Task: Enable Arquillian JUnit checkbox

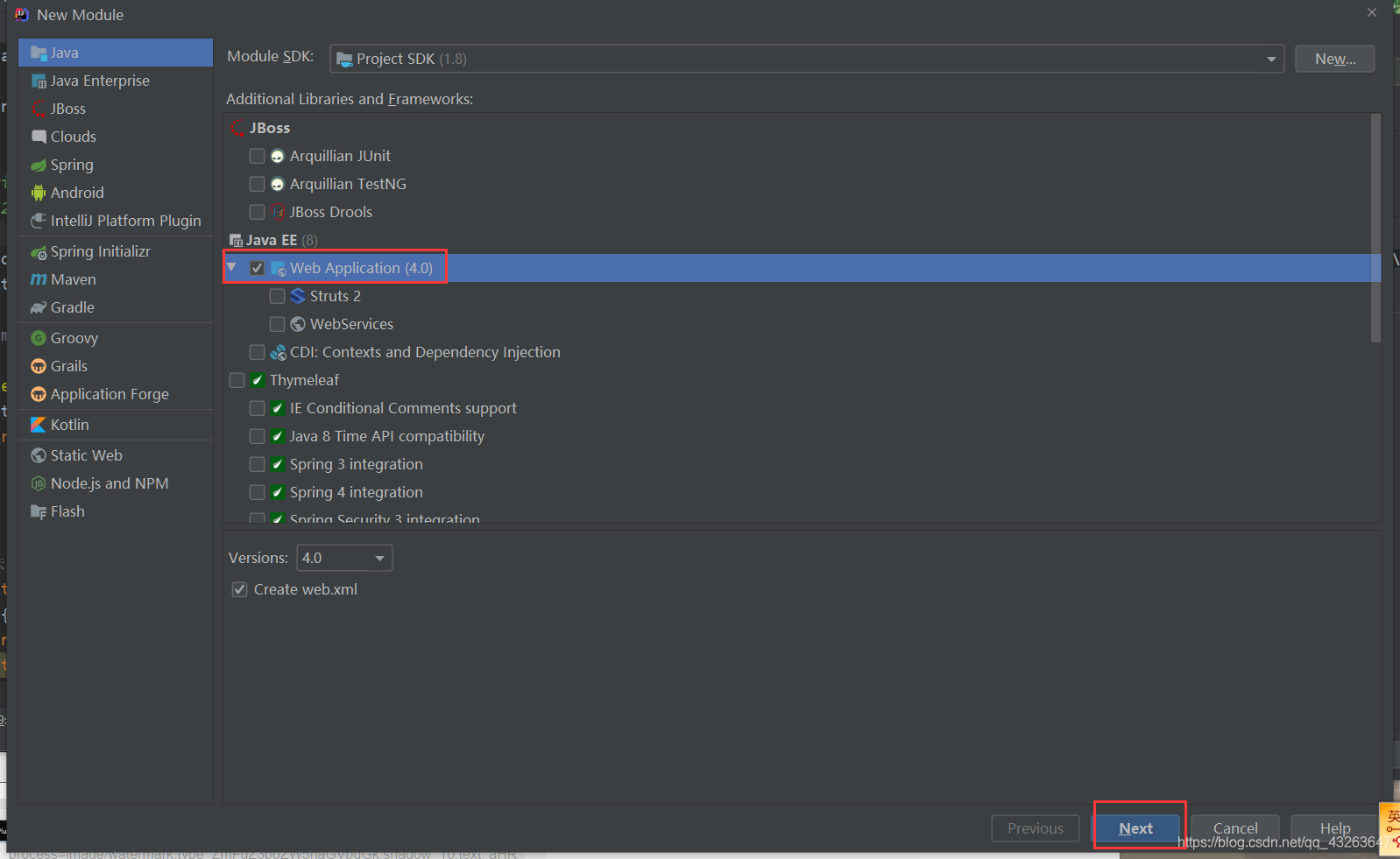Action: tap(257, 156)
